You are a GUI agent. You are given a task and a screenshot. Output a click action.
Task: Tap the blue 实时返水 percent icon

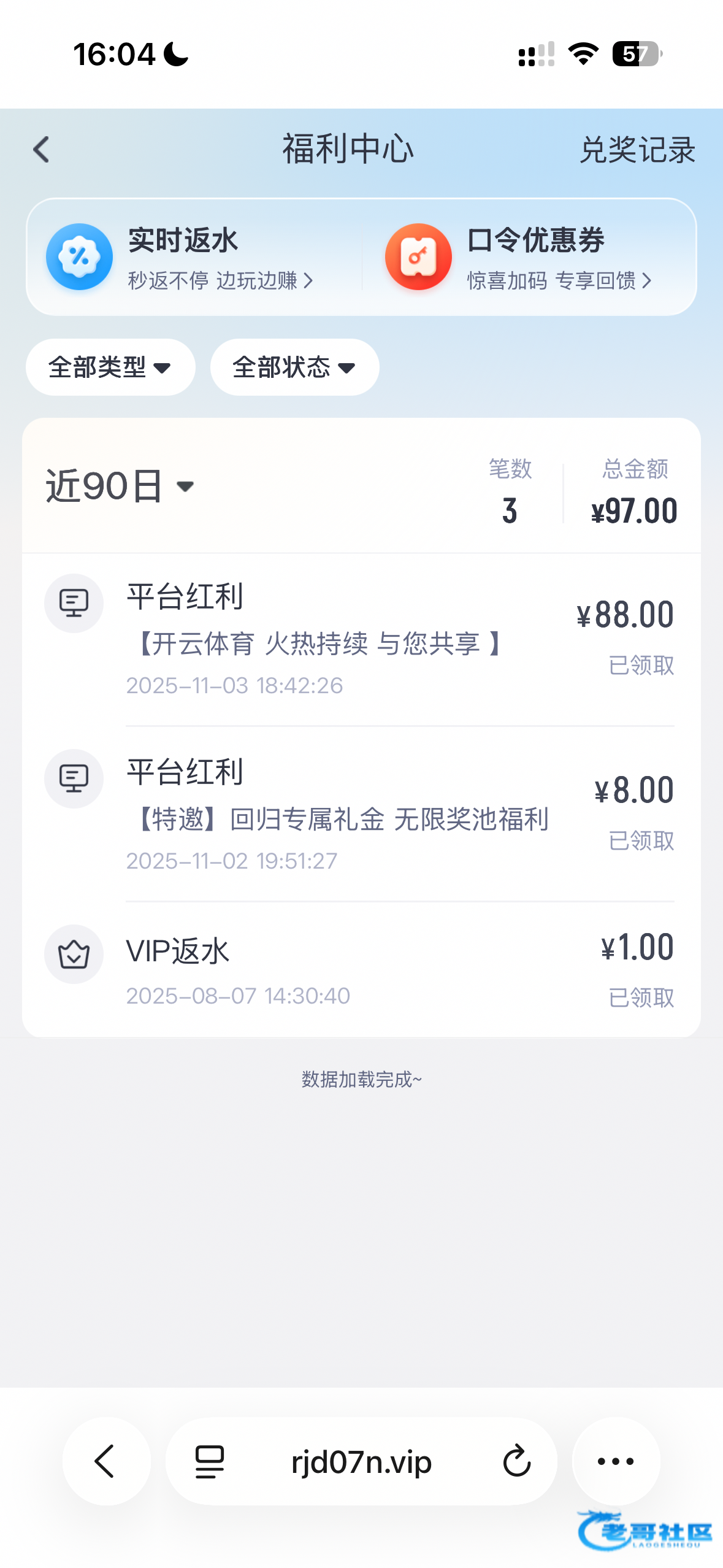80,257
